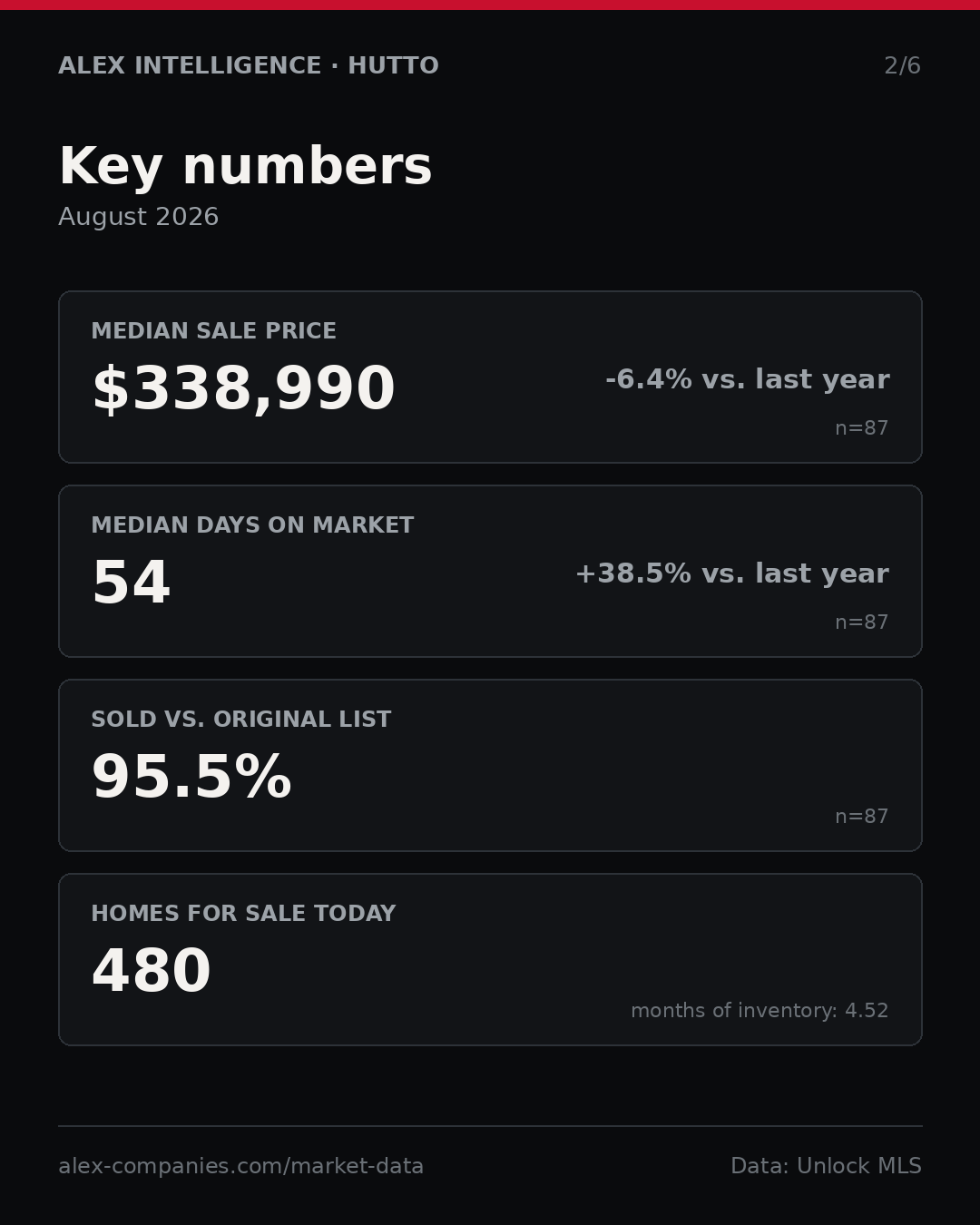980x1225 pixels.
Task: Click the n=87 under median sale price
Action: click(x=862, y=428)
